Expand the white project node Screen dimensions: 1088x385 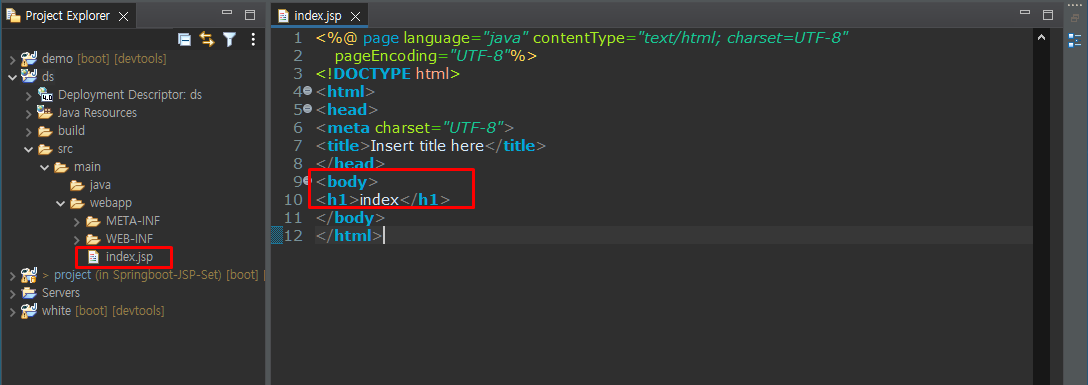(12, 311)
